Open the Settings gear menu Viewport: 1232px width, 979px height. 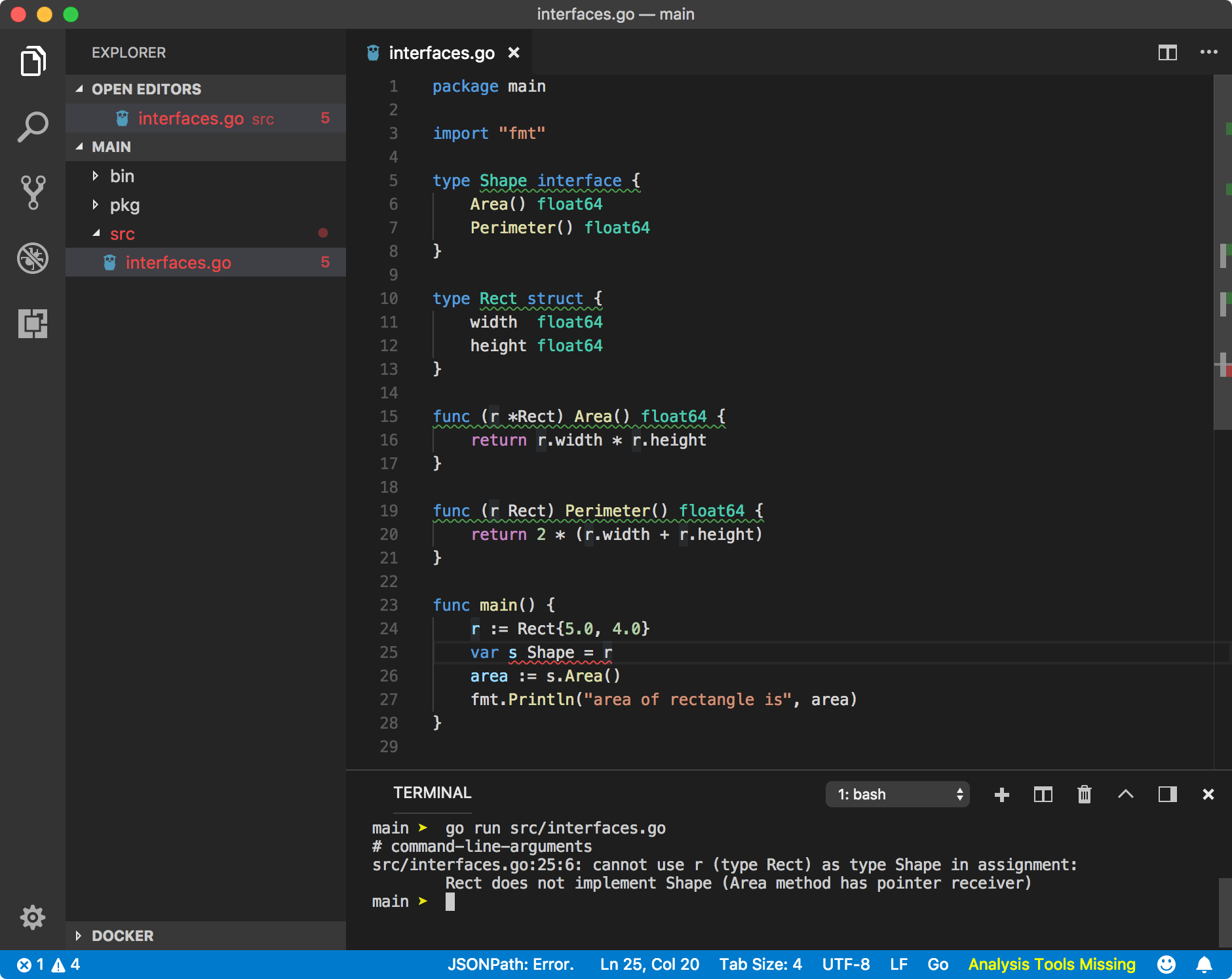click(x=32, y=917)
